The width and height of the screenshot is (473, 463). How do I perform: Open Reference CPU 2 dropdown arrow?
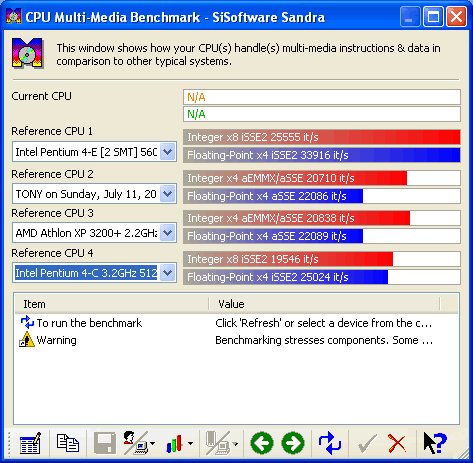(x=168, y=194)
